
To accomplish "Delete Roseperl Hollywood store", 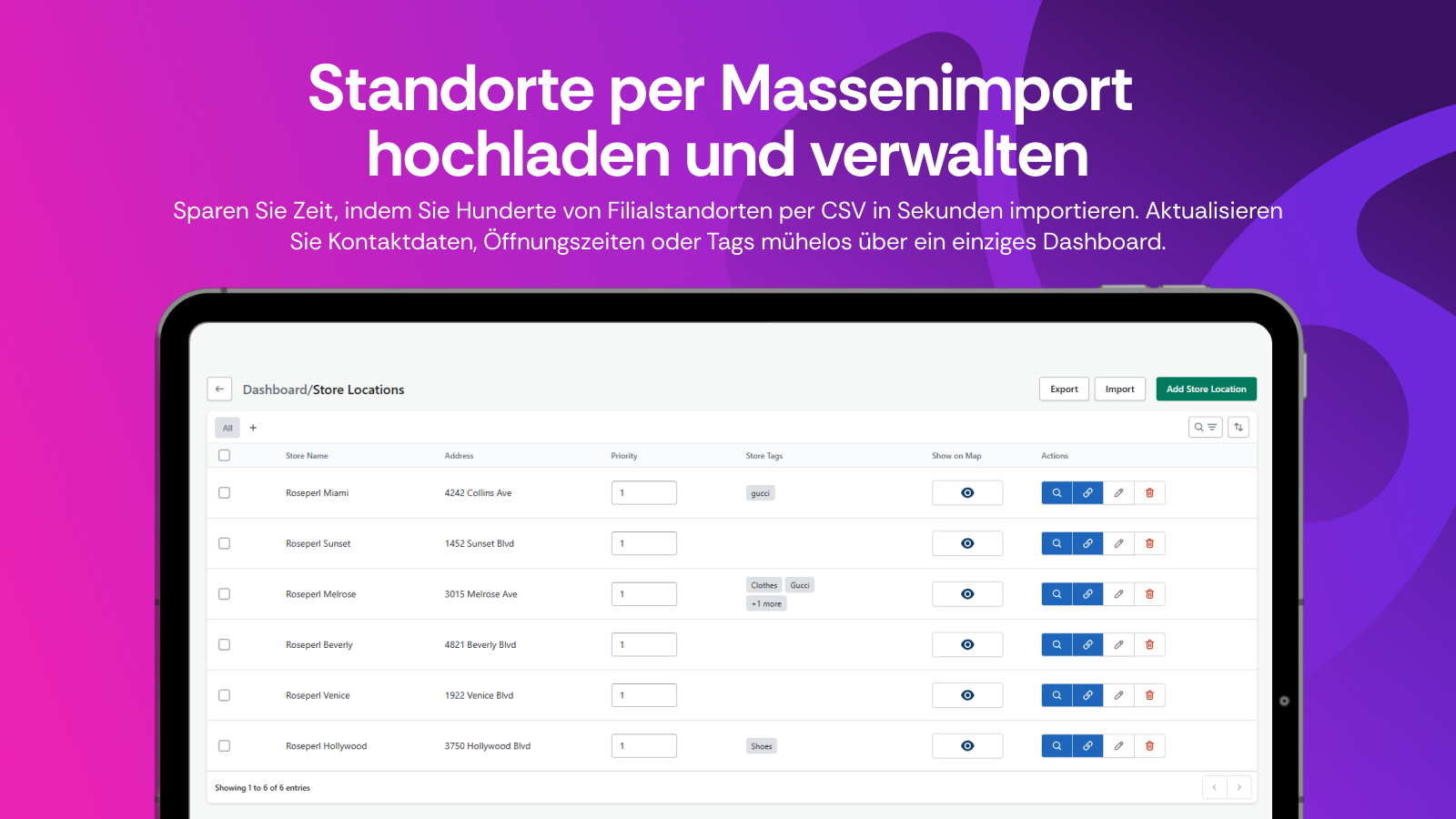I will 1149,746.
